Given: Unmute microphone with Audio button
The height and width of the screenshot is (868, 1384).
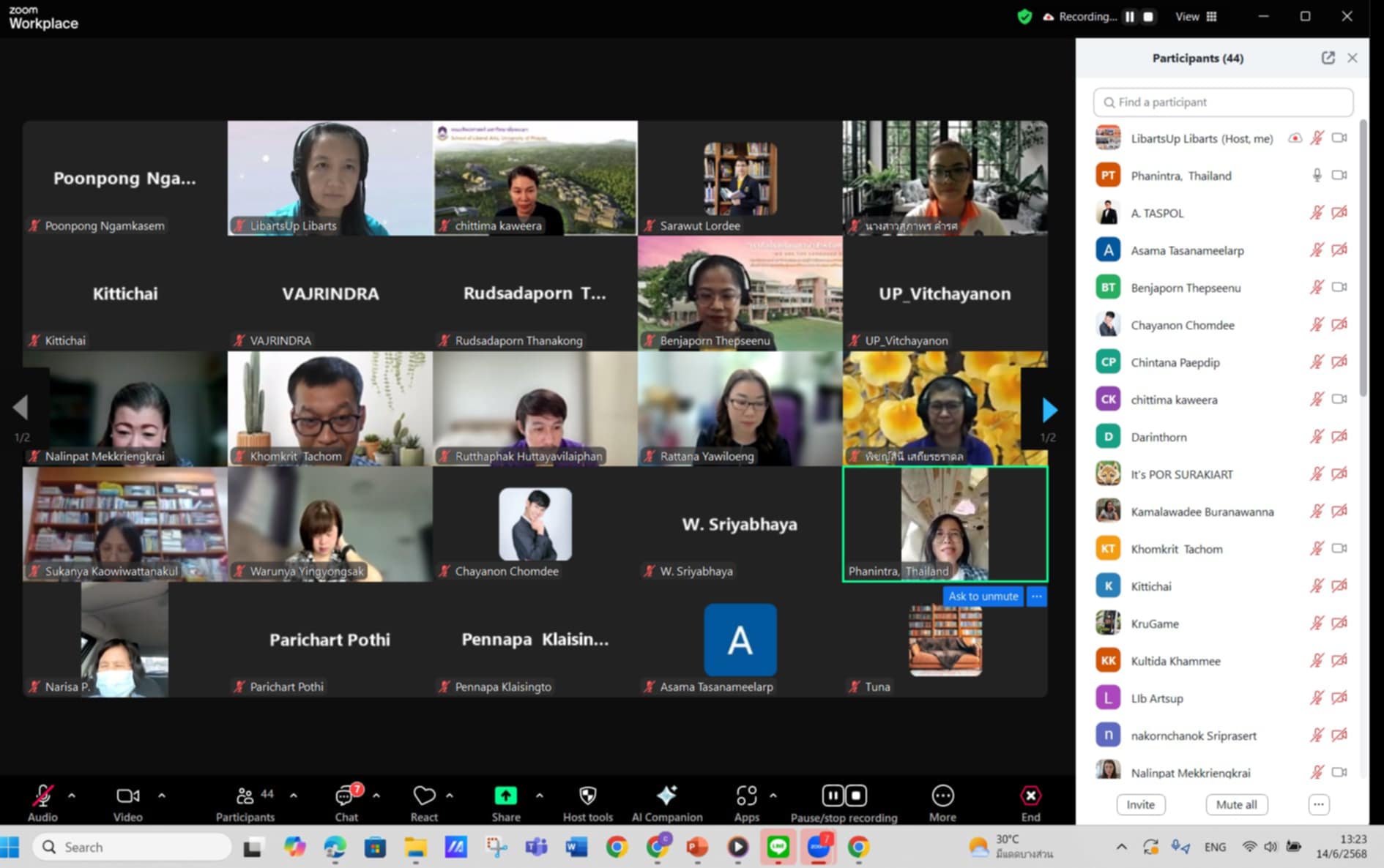Looking at the screenshot, I should click(x=42, y=796).
